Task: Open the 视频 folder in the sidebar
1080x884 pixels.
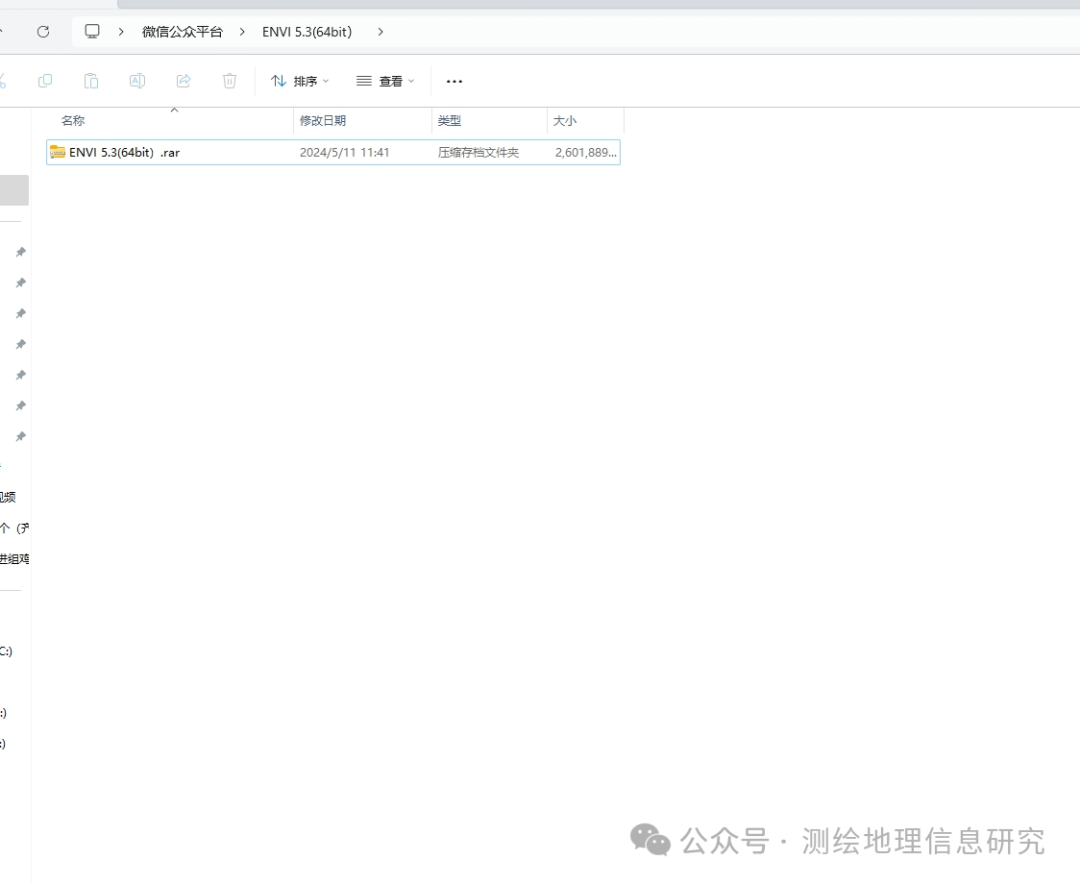Action: pos(10,496)
